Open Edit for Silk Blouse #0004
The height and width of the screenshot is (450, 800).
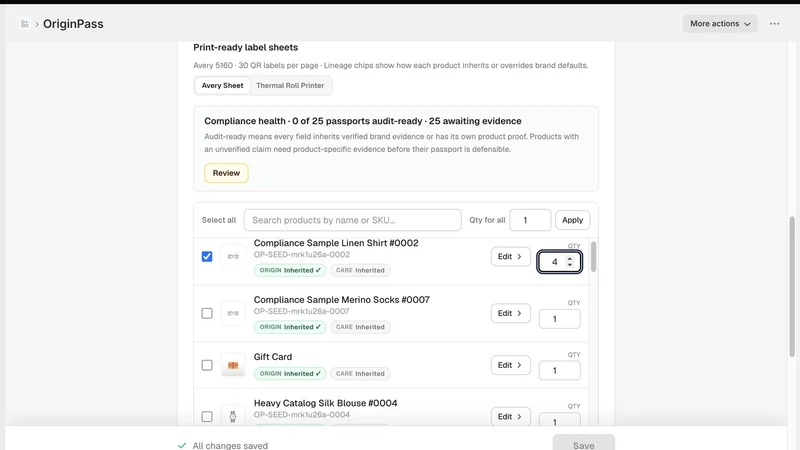pyautogui.click(x=511, y=417)
